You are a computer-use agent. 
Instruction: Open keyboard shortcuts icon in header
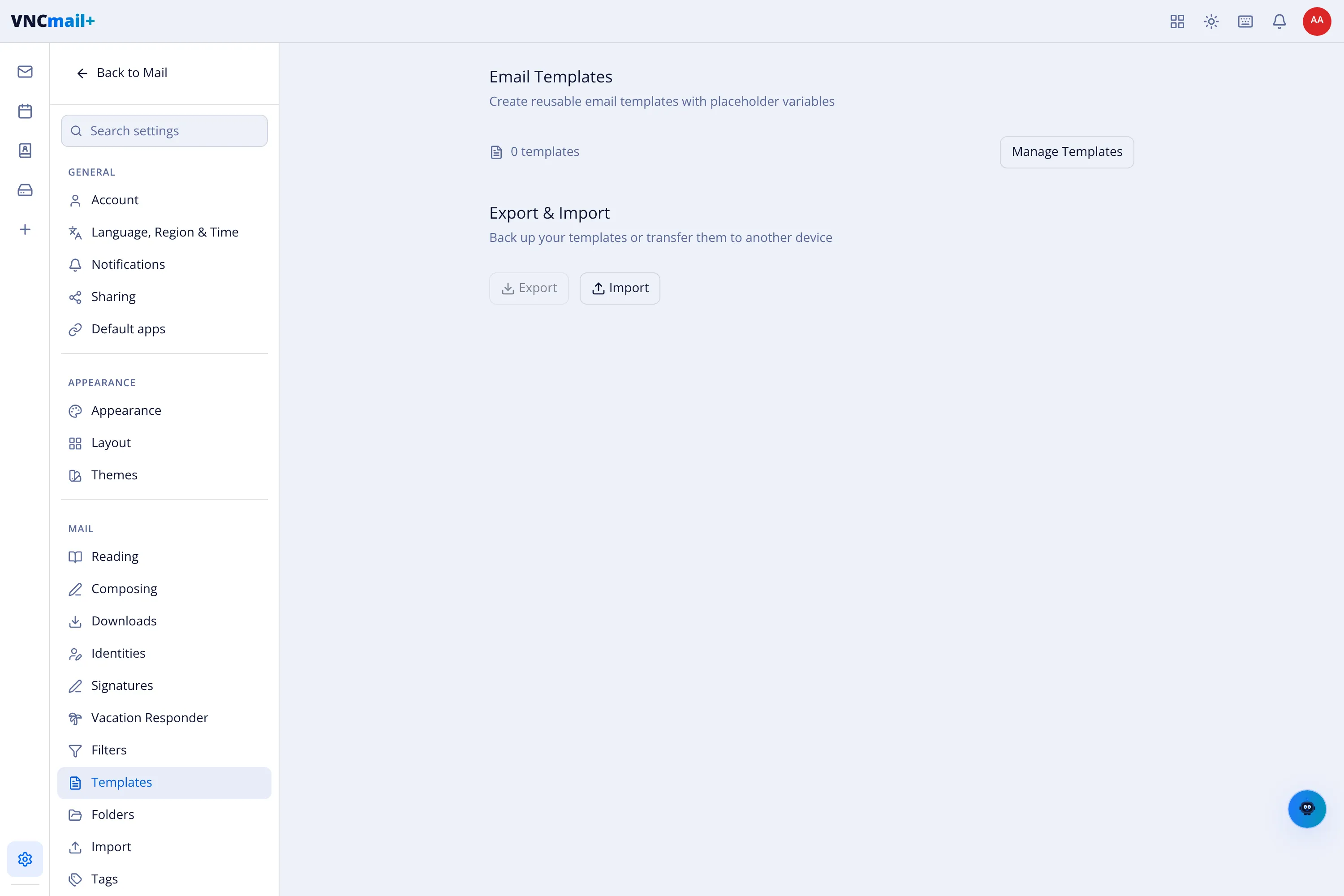[x=1245, y=22]
